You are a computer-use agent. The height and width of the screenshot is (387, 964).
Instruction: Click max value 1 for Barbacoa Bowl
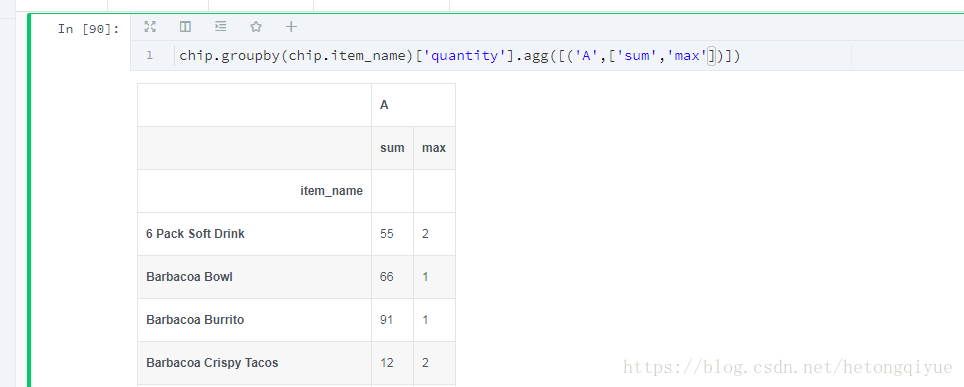pyautogui.click(x=425, y=277)
